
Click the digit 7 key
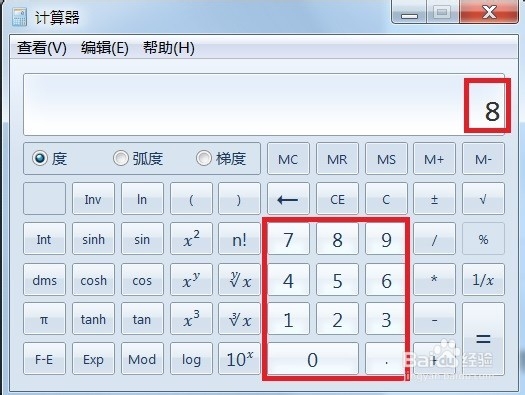tap(288, 239)
